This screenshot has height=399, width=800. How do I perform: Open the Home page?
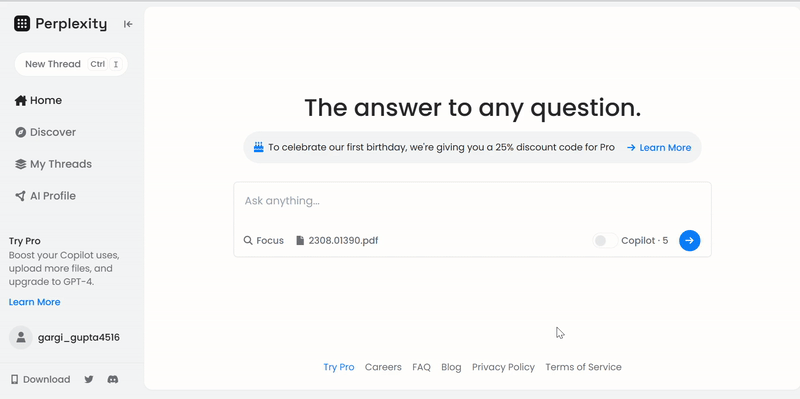(x=39, y=101)
